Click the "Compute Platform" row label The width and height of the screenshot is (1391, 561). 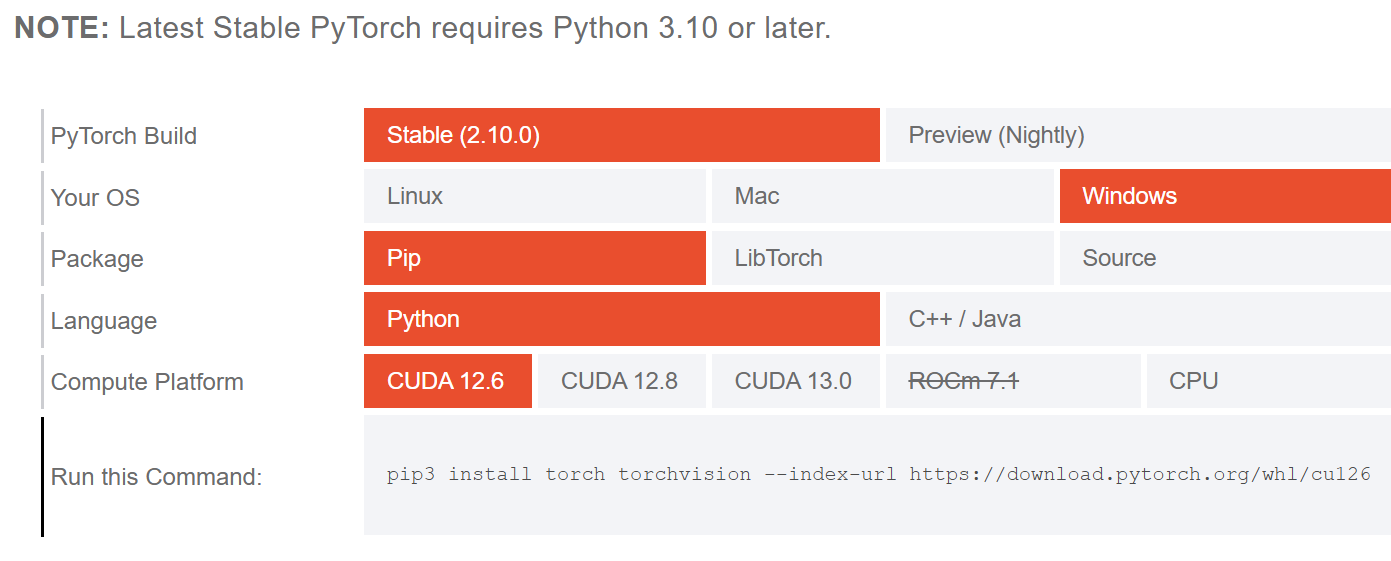(147, 382)
